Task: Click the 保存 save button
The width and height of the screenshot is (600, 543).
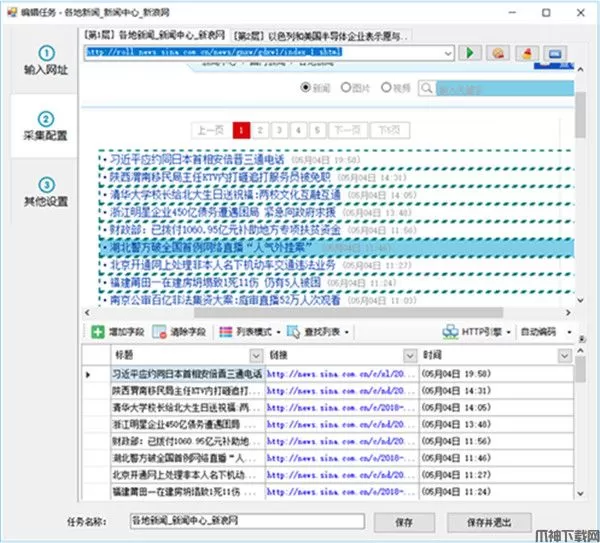Action: pyautogui.click(x=404, y=521)
